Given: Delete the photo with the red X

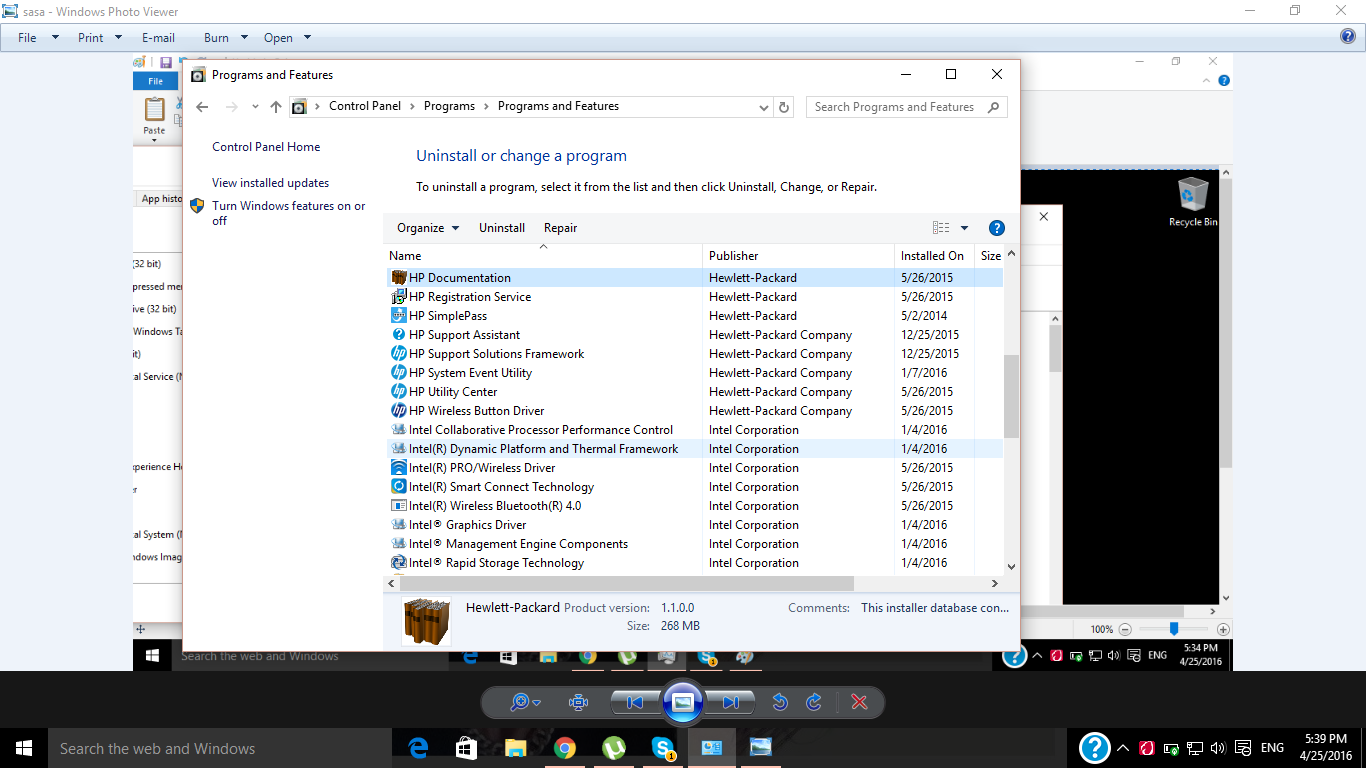Looking at the screenshot, I should pos(859,702).
